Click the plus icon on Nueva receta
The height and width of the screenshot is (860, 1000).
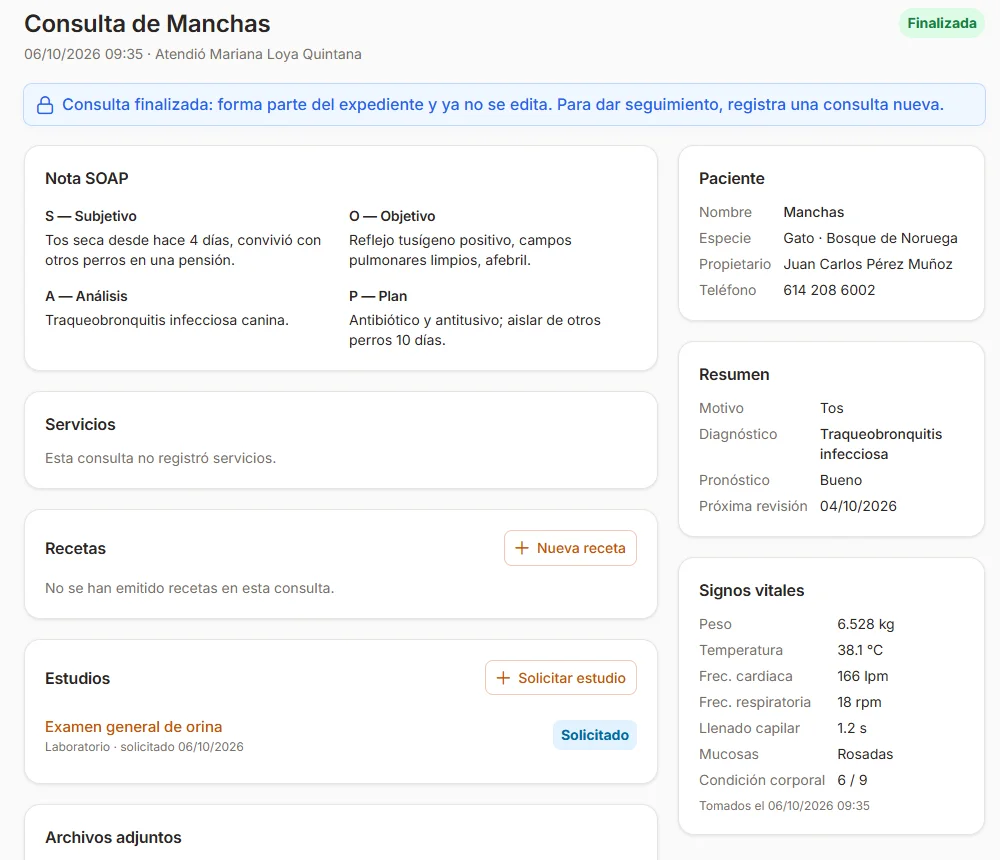[522, 548]
